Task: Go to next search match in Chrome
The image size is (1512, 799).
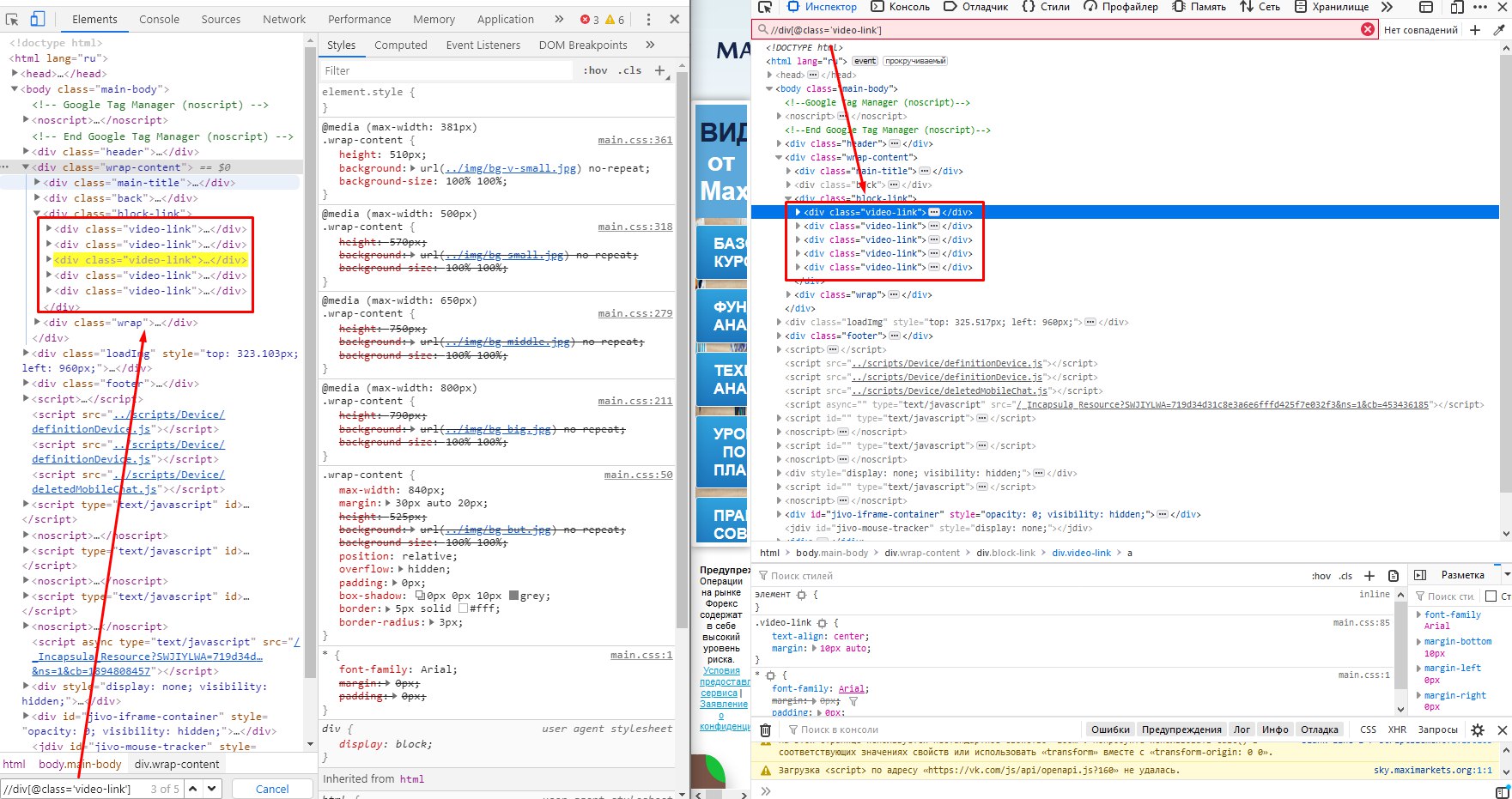Action: (212, 789)
